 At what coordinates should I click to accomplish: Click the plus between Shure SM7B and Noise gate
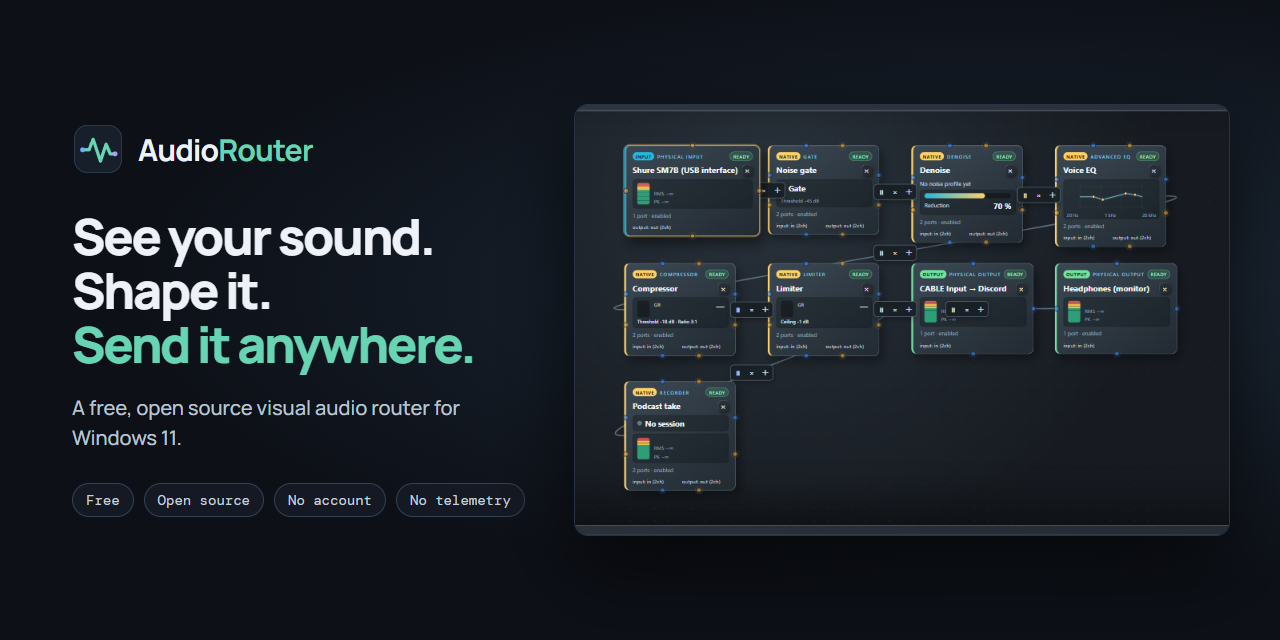[x=777, y=190]
